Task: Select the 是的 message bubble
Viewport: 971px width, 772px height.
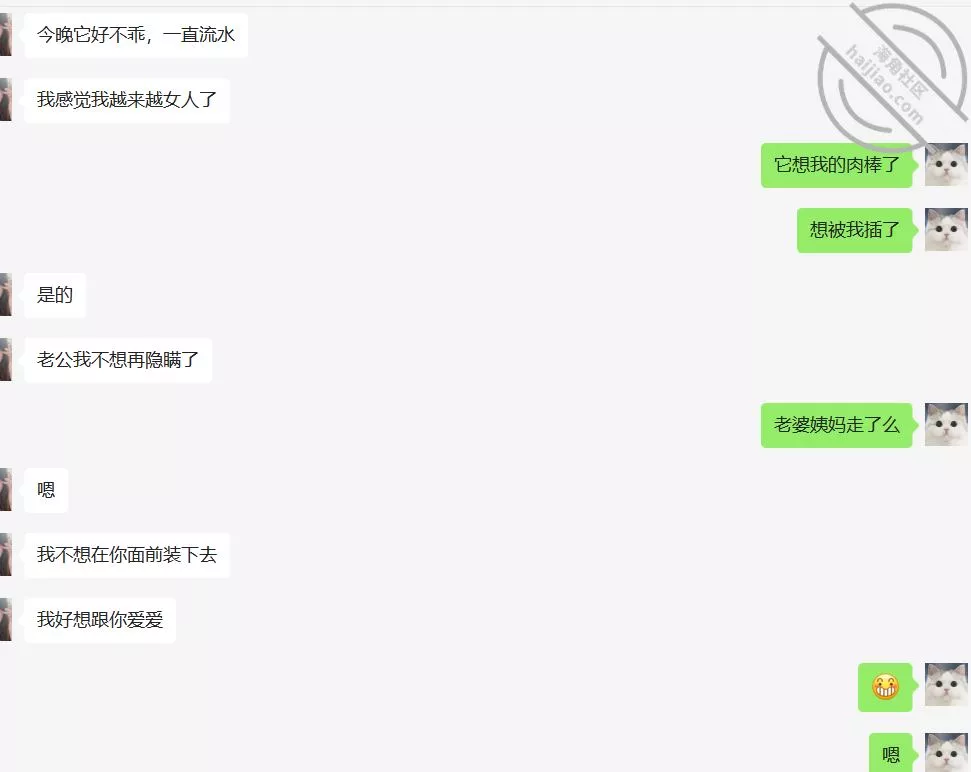Action: click(x=54, y=295)
